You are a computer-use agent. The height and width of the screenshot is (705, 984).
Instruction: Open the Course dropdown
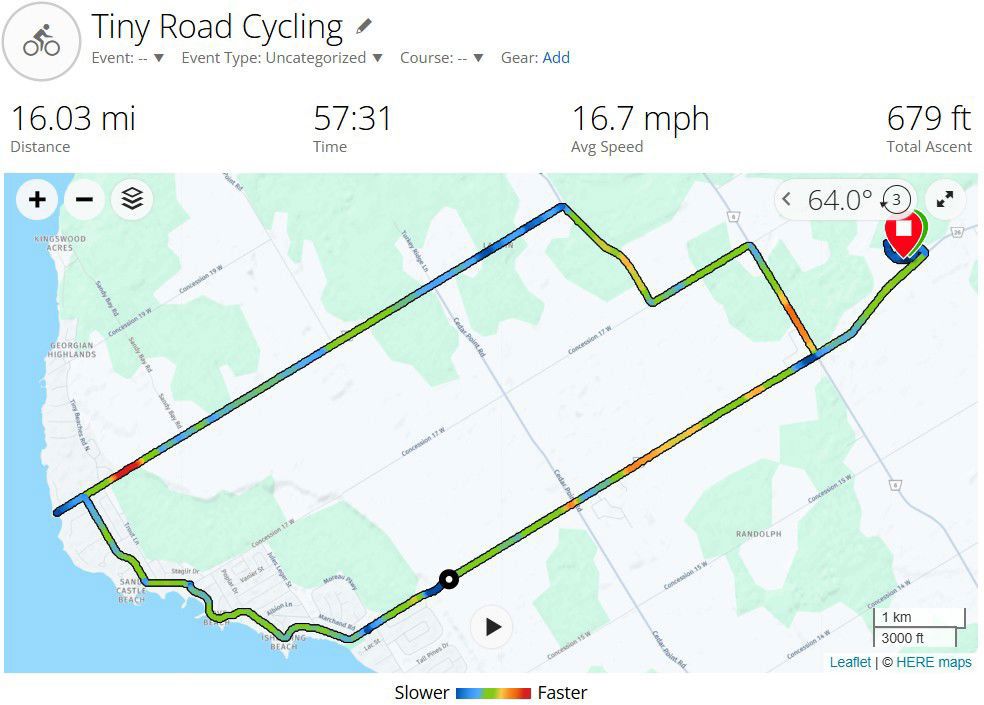(442, 58)
